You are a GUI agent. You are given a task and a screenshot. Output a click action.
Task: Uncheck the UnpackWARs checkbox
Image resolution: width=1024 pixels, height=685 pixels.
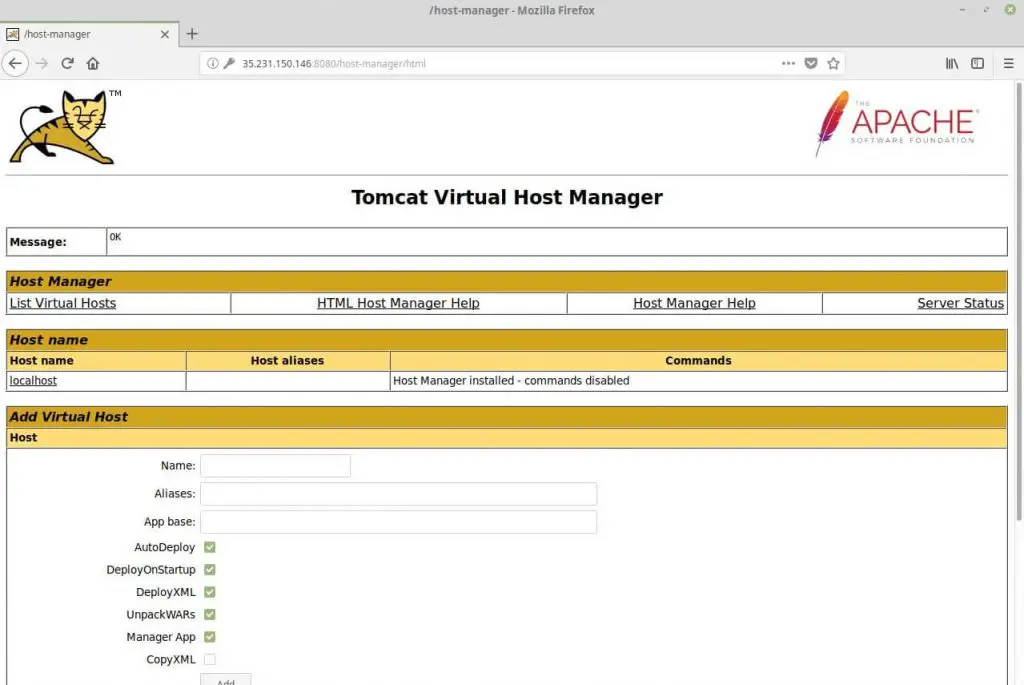click(x=210, y=614)
